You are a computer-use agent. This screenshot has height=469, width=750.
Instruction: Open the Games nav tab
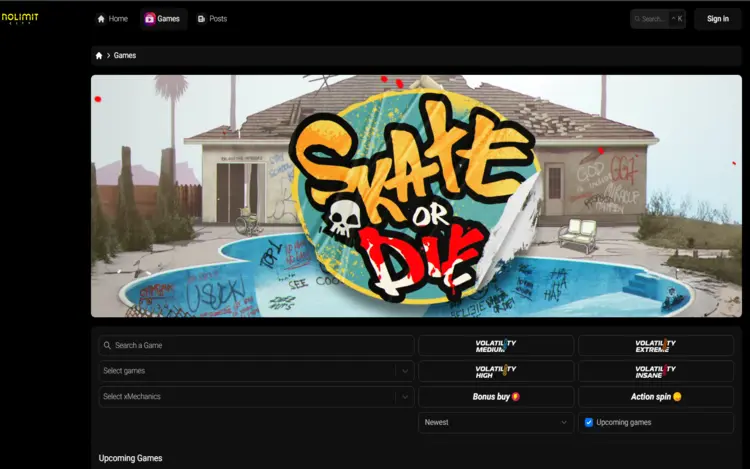163,19
